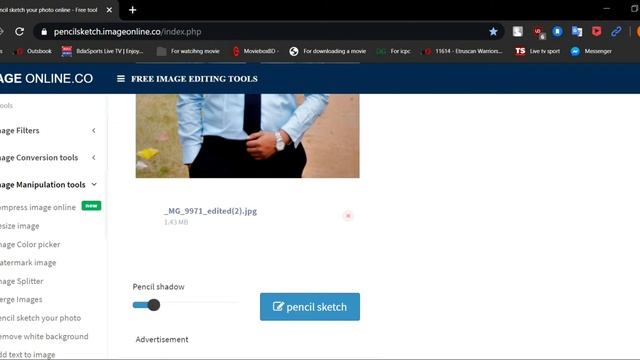Remove the uploaded _MG_9971 file
The height and width of the screenshot is (360, 640).
[x=348, y=216]
